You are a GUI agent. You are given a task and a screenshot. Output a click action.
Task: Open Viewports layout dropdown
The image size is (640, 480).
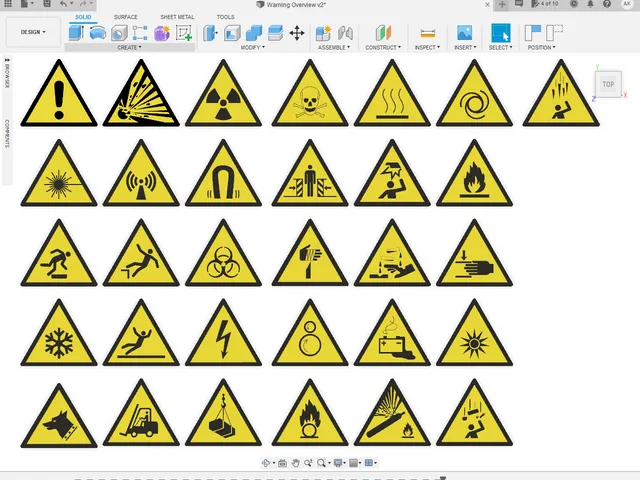click(x=371, y=463)
